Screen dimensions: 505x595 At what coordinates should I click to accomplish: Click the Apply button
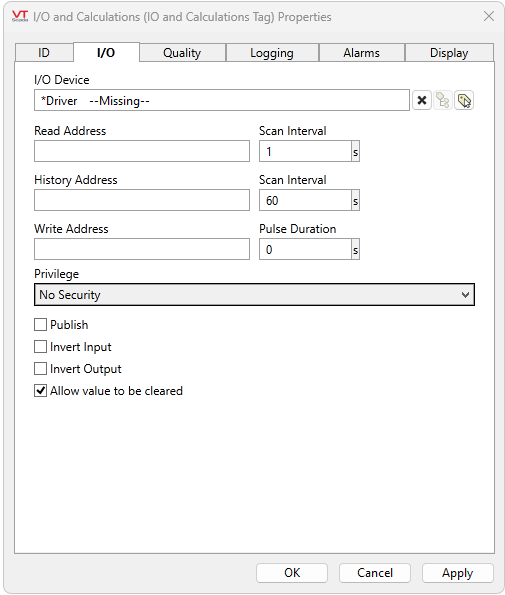point(458,573)
